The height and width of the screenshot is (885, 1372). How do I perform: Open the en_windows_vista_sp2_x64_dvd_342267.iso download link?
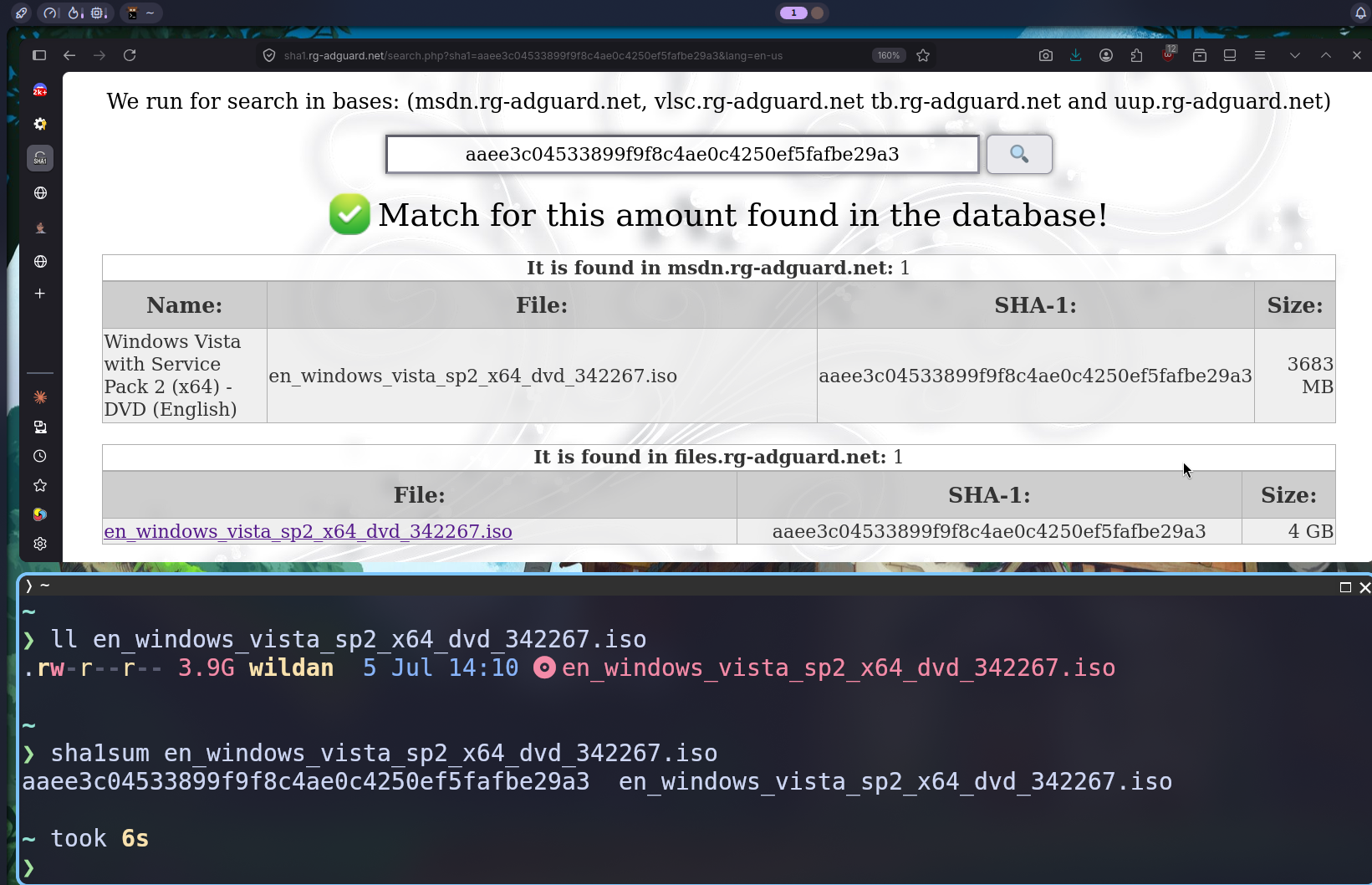tap(308, 532)
